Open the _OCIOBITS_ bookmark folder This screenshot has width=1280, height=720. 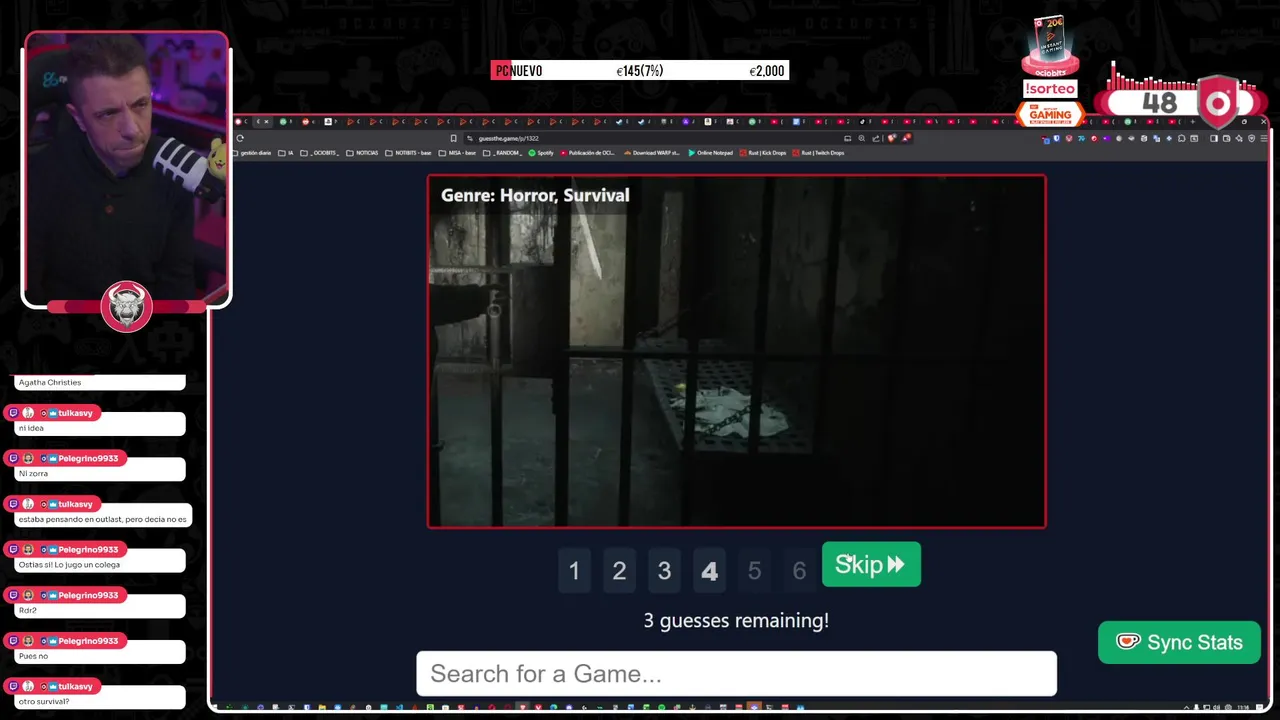pos(320,153)
